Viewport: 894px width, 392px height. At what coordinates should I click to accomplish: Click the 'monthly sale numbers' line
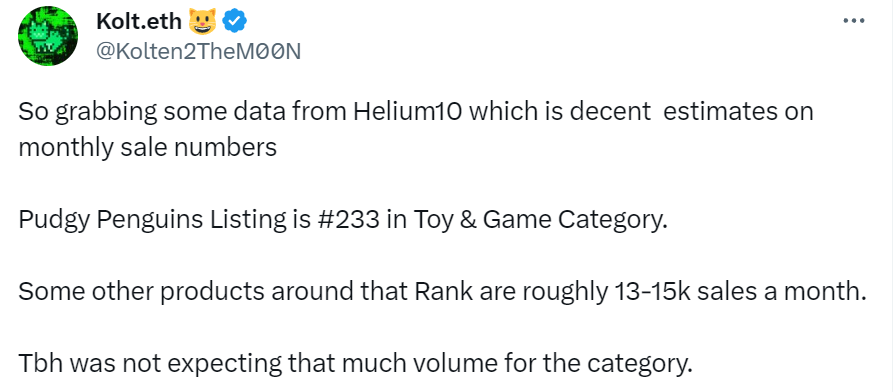[x=147, y=148]
